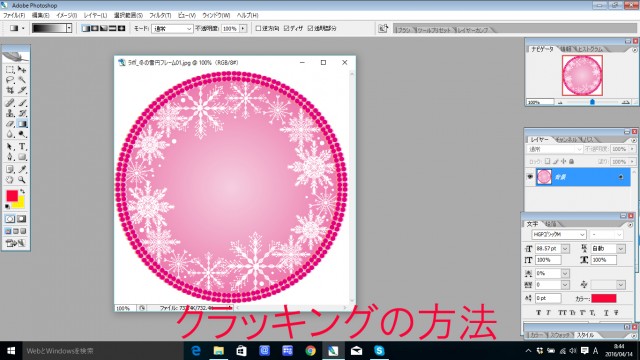Switch to the チャンネル tab in layers panel
The height and width of the screenshot is (360, 640).
(x=567, y=140)
